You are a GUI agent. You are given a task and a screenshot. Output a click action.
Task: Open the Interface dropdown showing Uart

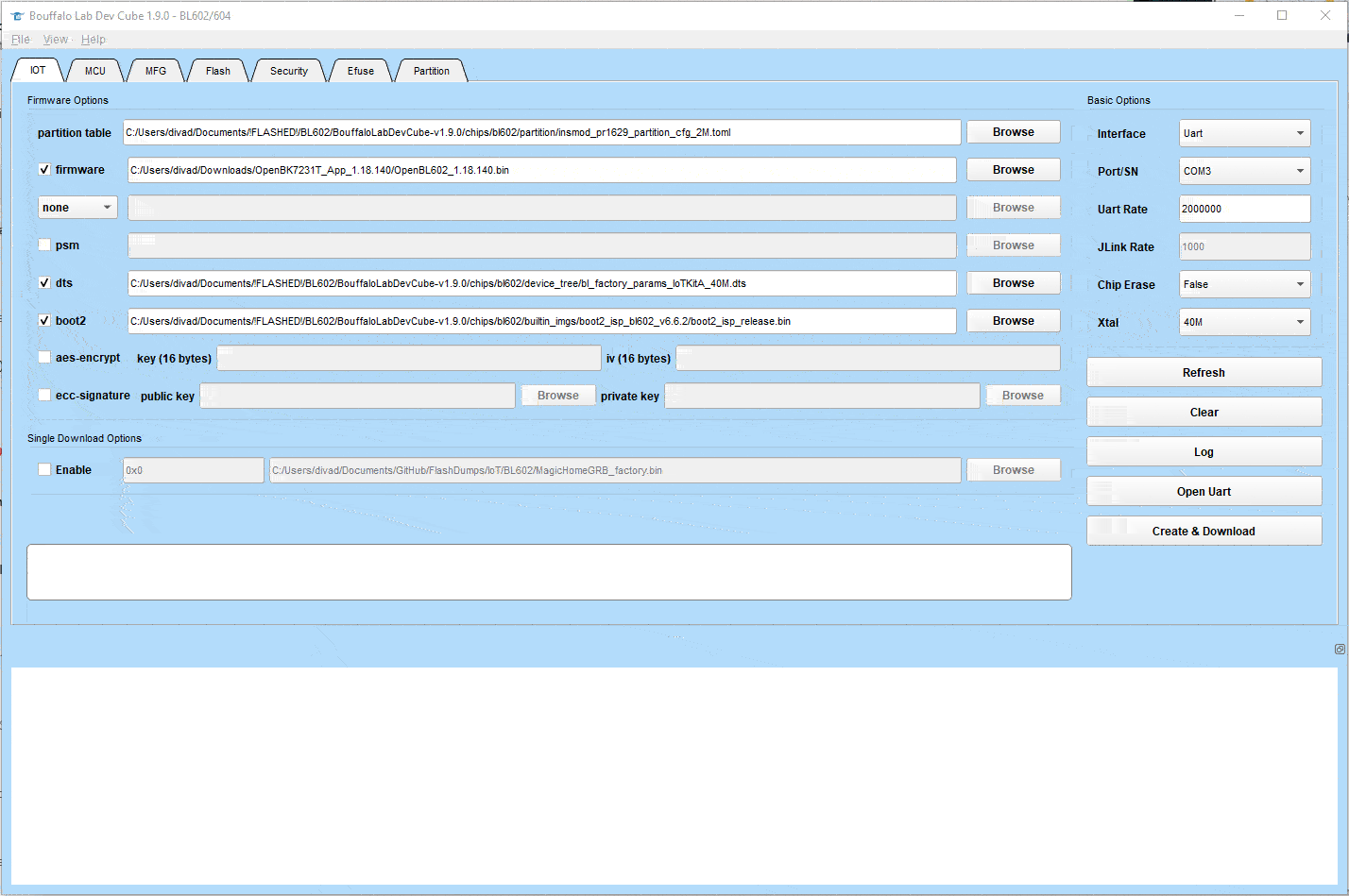pyautogui.click(x=1244, y=133)
